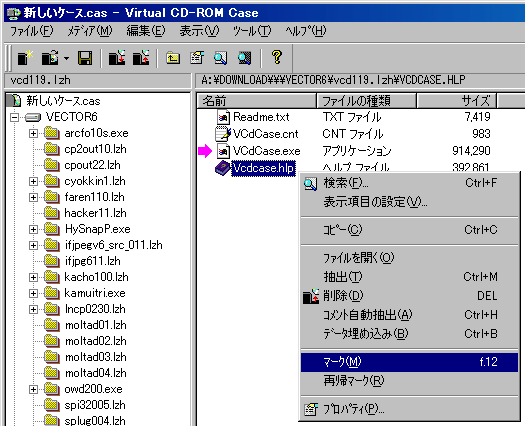The height and width of the screenshot is (426, 525).
Task: Click the magnifier search toolbar icon
Action: pyautogui.click(x=220, y=58)
